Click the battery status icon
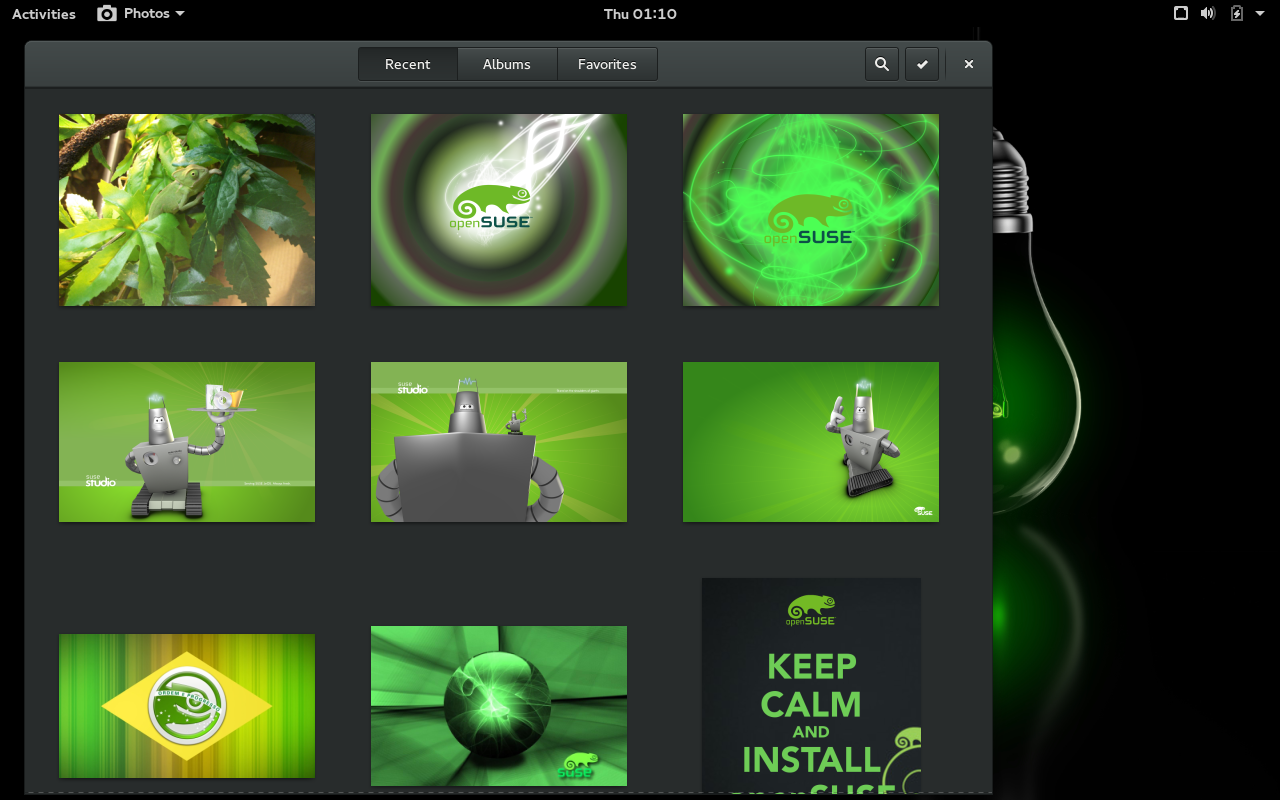This screenshot has height=800, width=1280. click(x=1237, y=13)
